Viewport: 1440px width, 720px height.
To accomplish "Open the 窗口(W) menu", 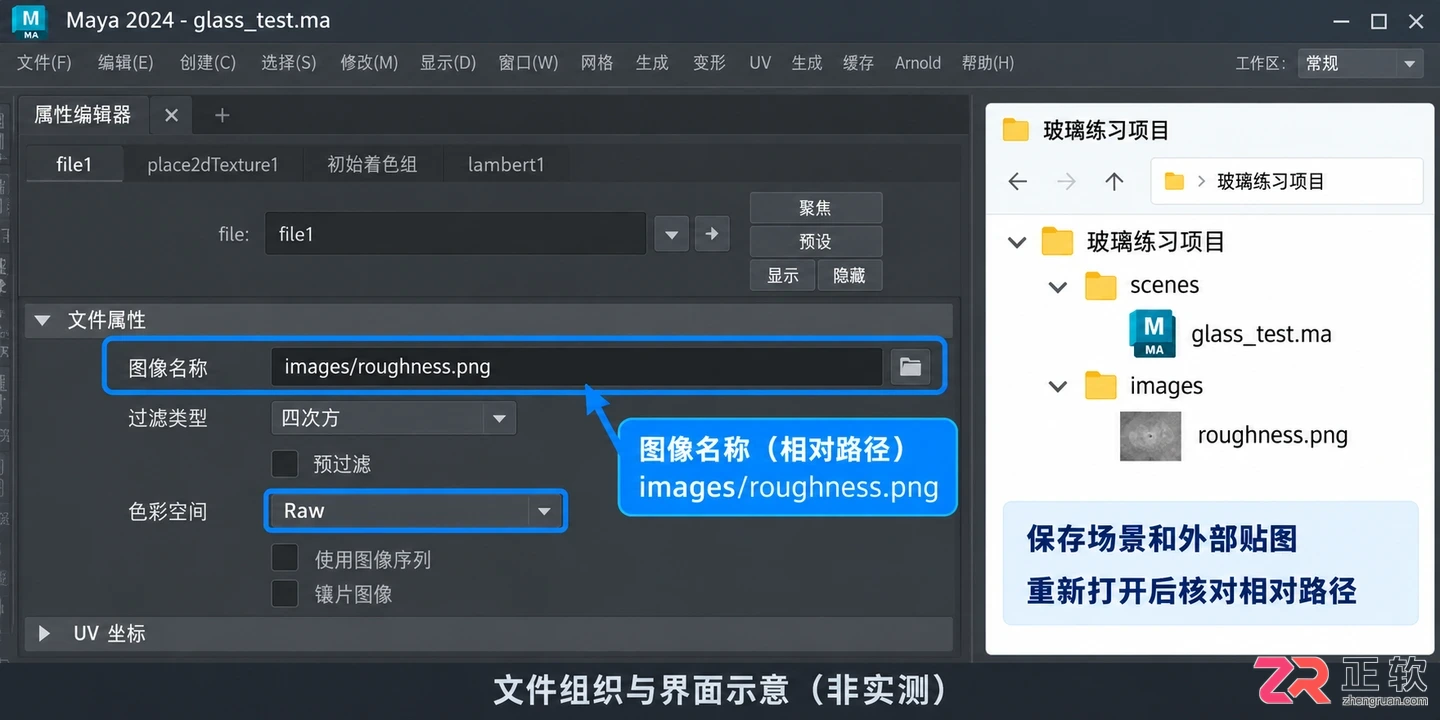I will coord(528,63).
